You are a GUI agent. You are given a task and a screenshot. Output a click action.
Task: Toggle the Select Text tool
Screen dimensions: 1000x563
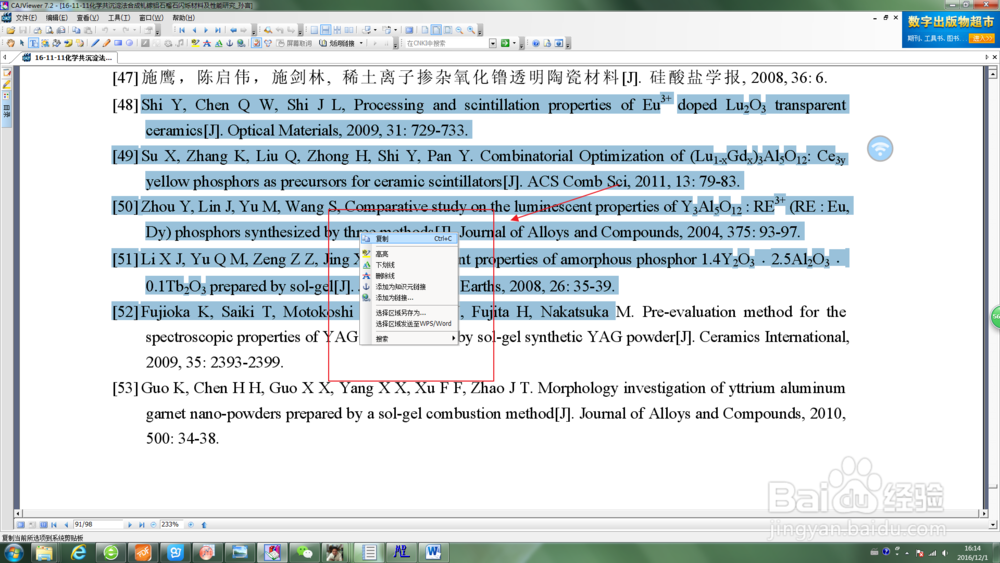click(33, 43)
